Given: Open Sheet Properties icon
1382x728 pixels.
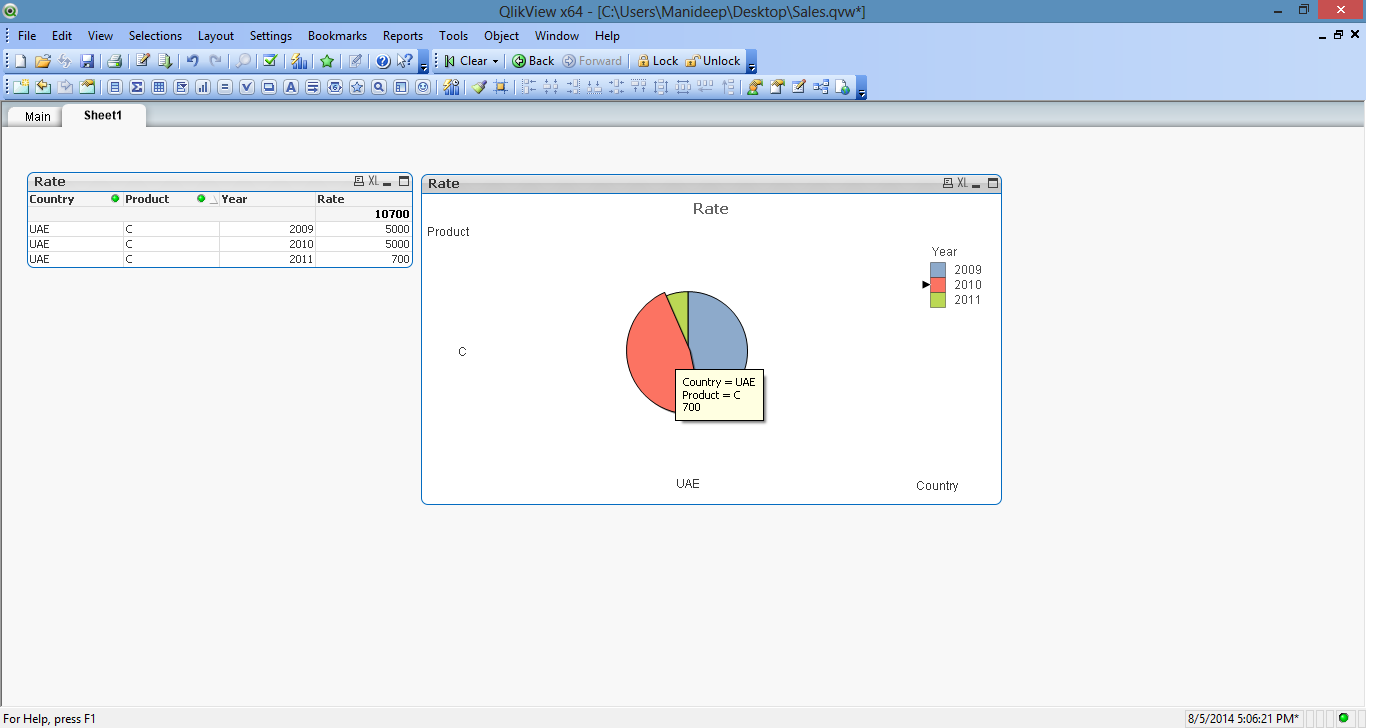Looking at the screenshot, I should tap(87, 87).
